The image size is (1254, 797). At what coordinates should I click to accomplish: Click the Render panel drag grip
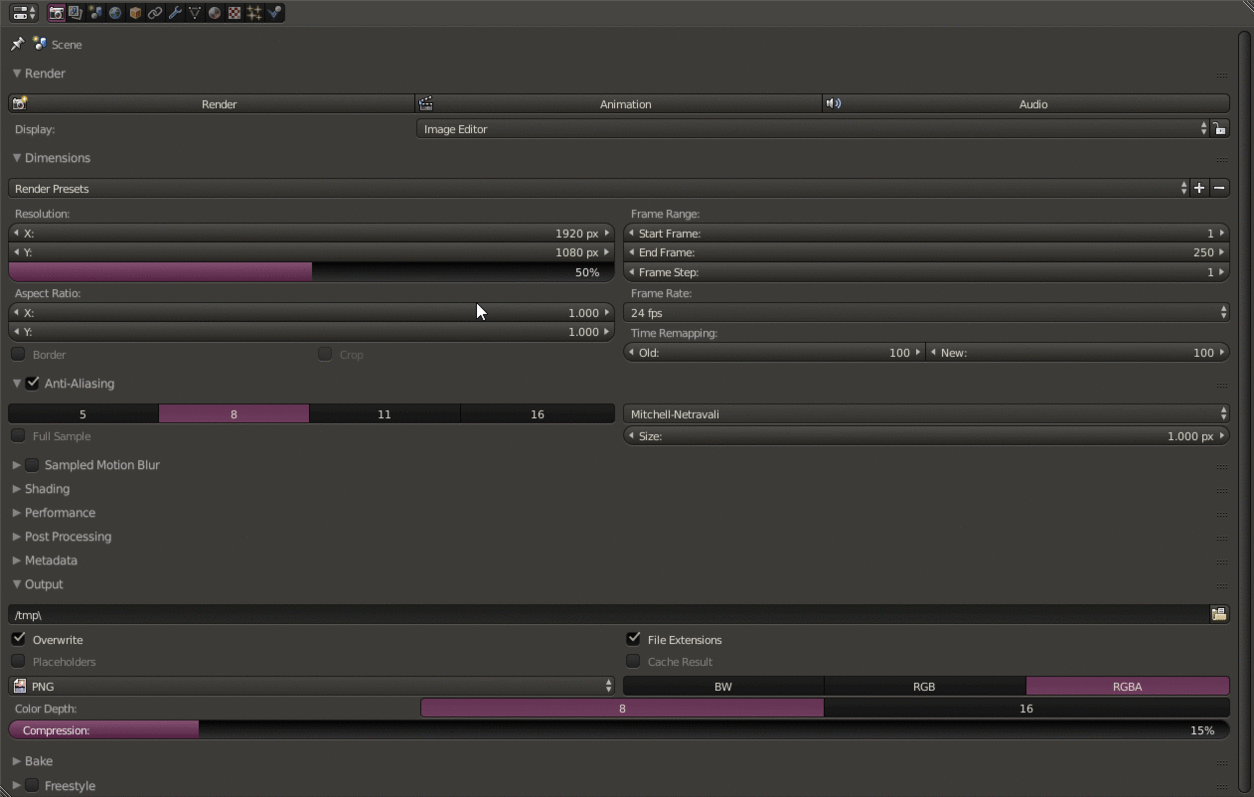pos(1222,75)
